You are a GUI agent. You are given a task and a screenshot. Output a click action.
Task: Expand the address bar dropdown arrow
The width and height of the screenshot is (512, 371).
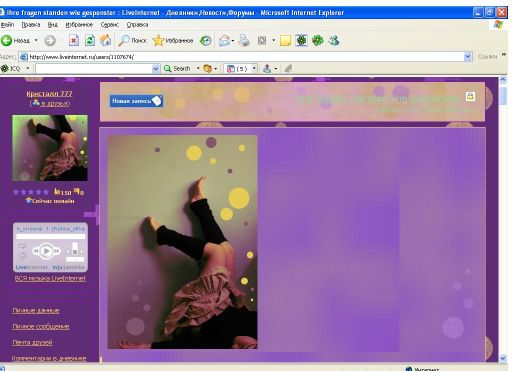coord(468,57)
